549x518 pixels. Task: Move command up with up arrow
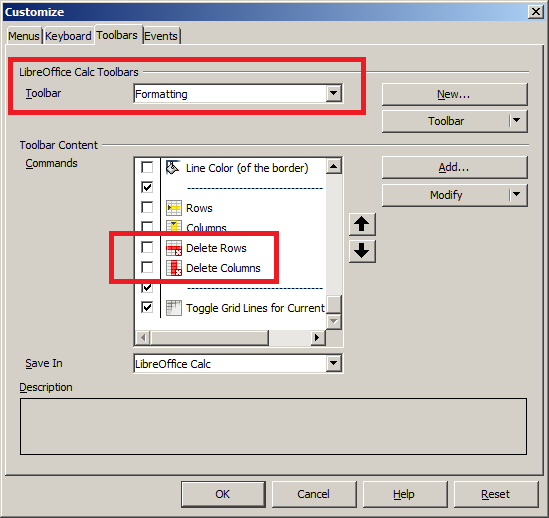click(362, 224)
